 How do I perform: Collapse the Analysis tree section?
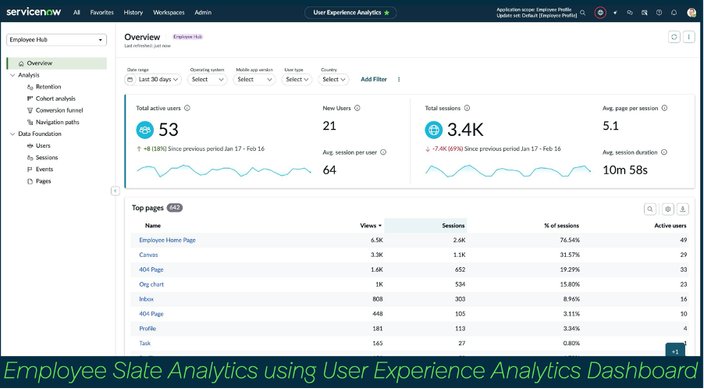pyautogui.click(x=13, y=75)
